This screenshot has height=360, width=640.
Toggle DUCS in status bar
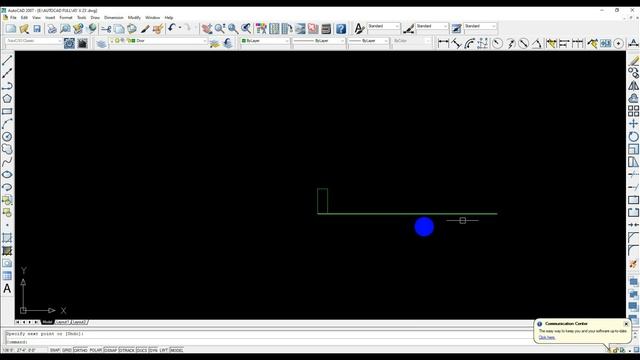[142, 350]
